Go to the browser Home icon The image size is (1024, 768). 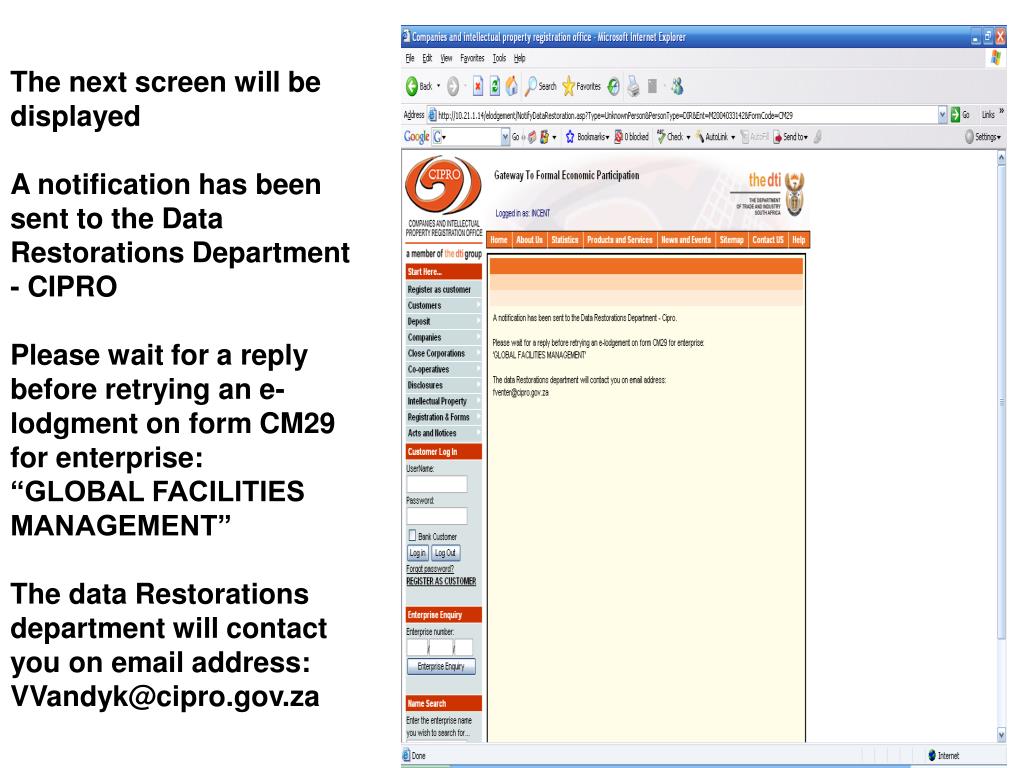tap(512, 86)
